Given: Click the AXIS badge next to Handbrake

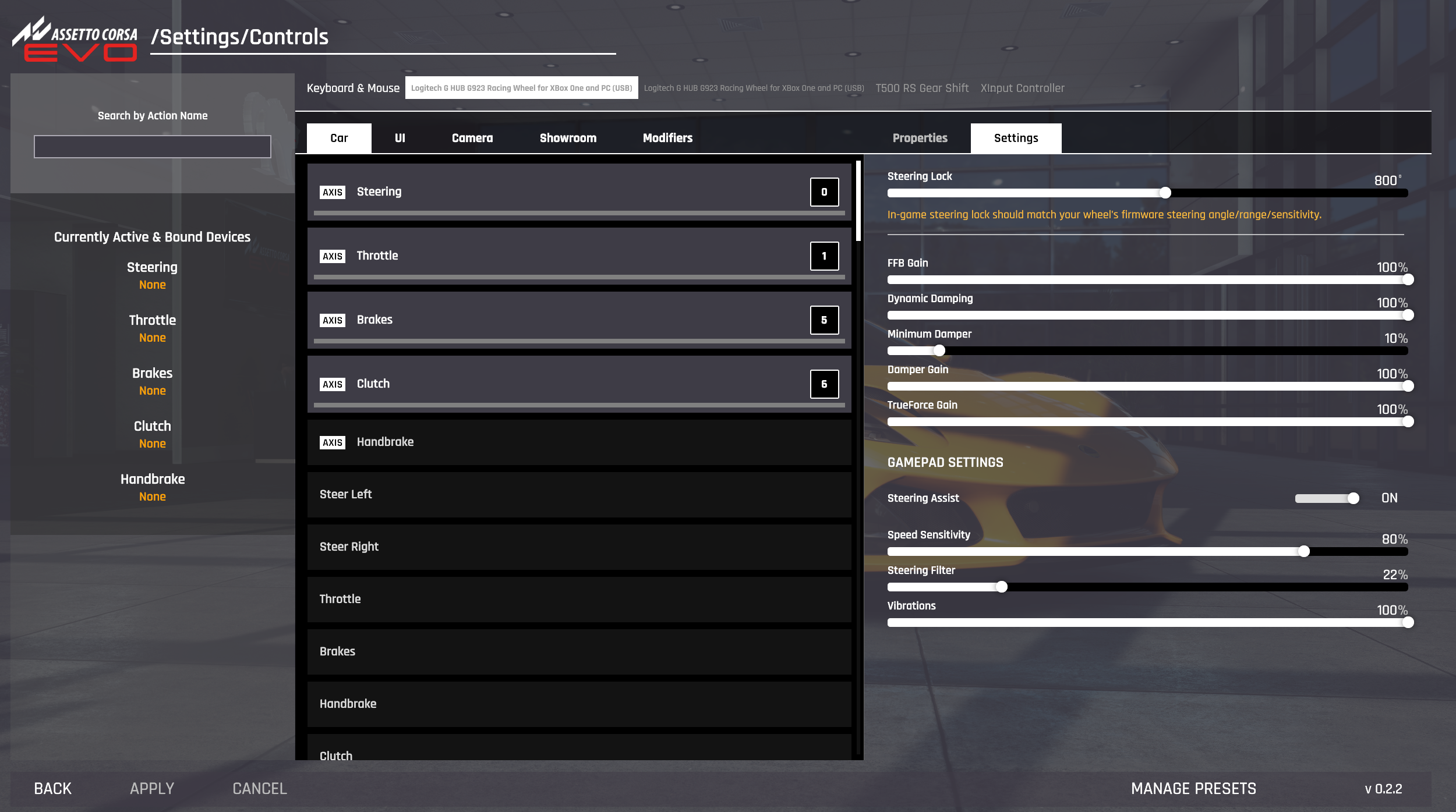Looking at the screenshot, I should (x=331, y=442).
